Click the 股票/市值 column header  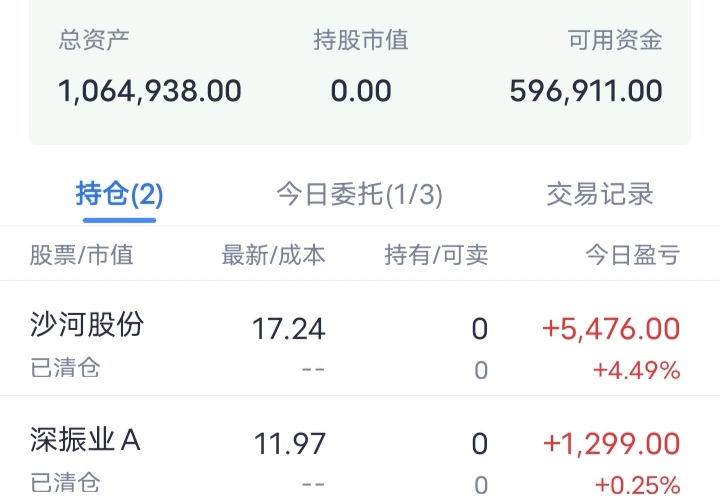[x=81, y=255]
